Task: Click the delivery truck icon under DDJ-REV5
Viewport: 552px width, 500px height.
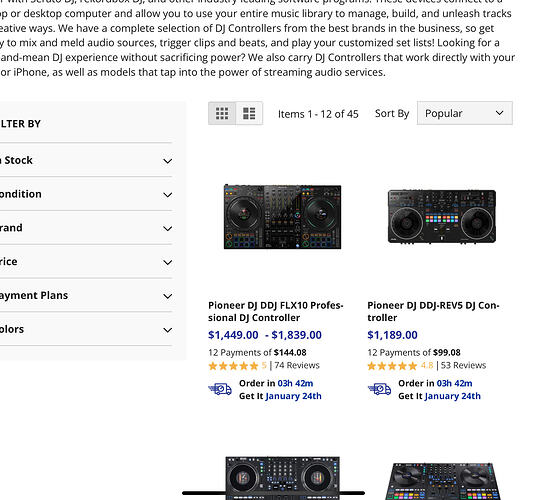Action: pyautogui.click(x=380, y=389)
